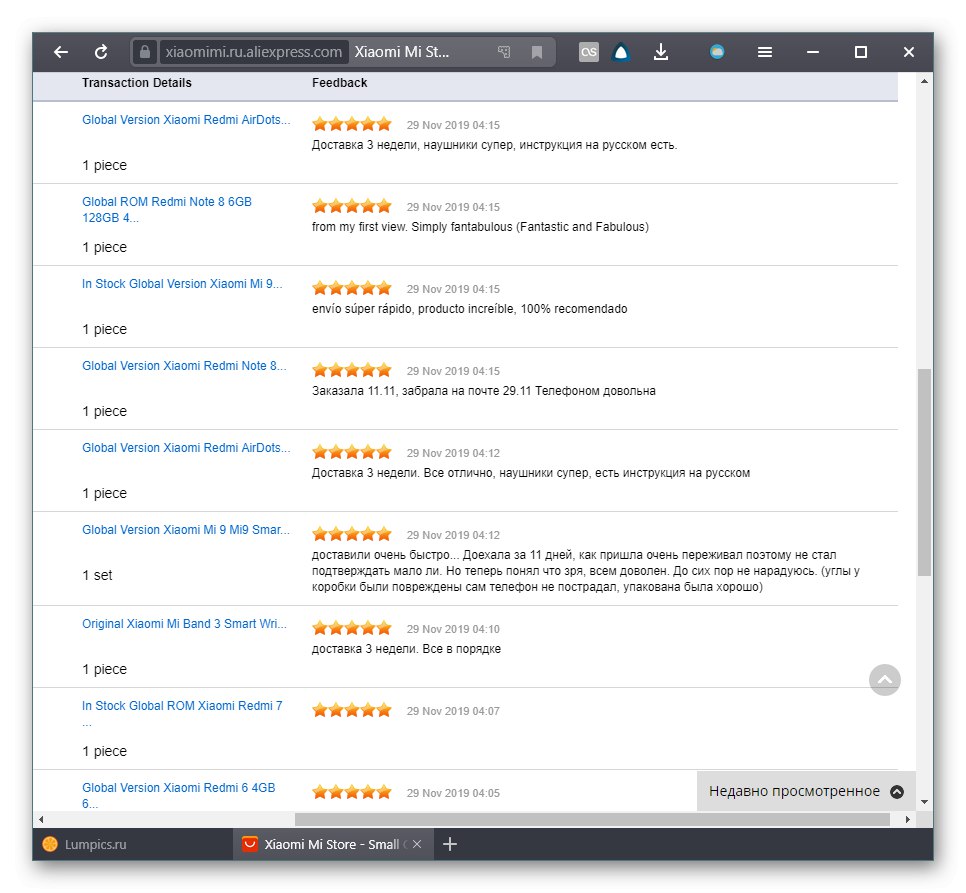This screenshot has width=966, height=893.
Task: Open the Alice assistant triangle icon
Action: click(621, 52)
